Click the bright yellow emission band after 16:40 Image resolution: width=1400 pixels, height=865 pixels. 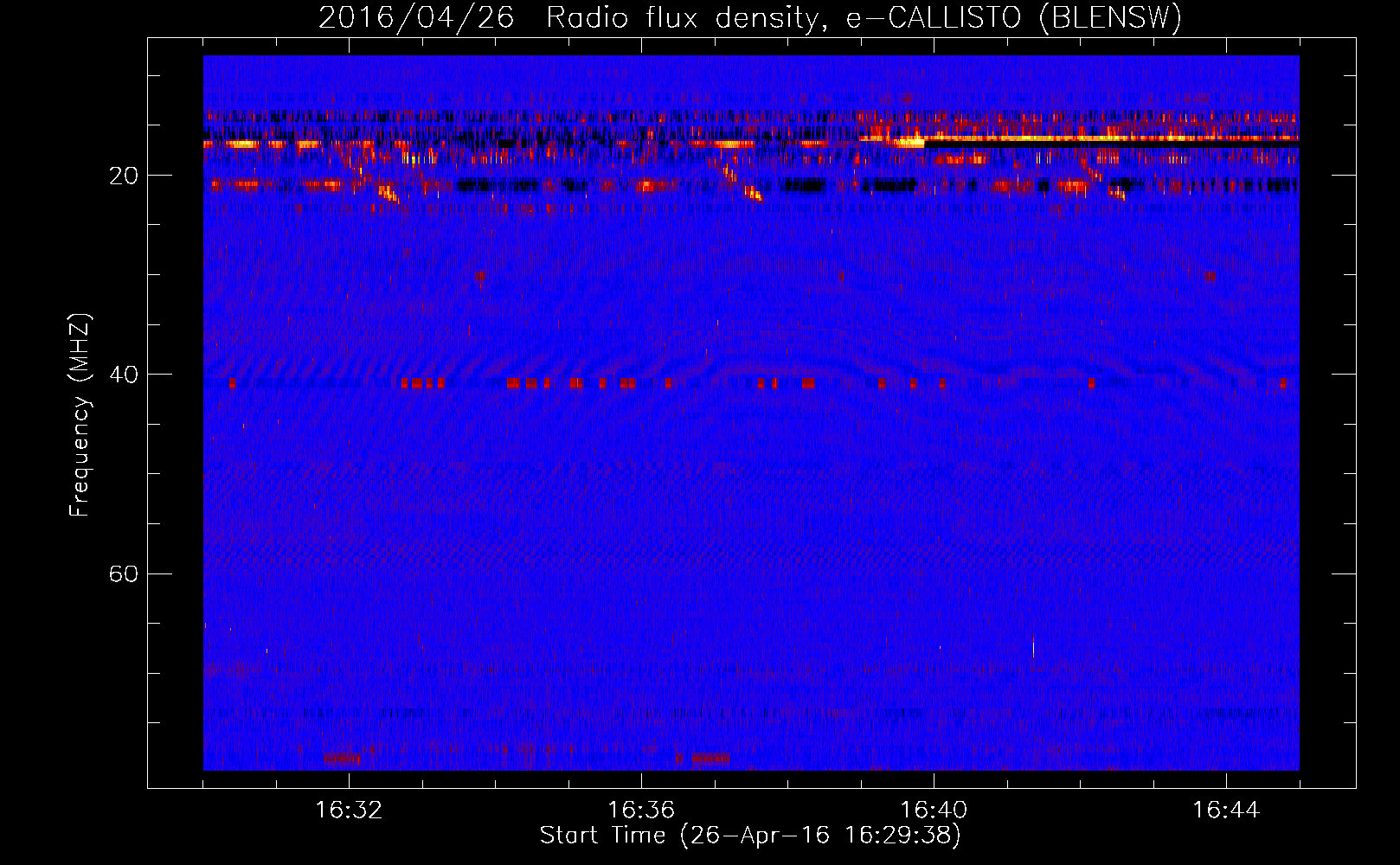1112,138
